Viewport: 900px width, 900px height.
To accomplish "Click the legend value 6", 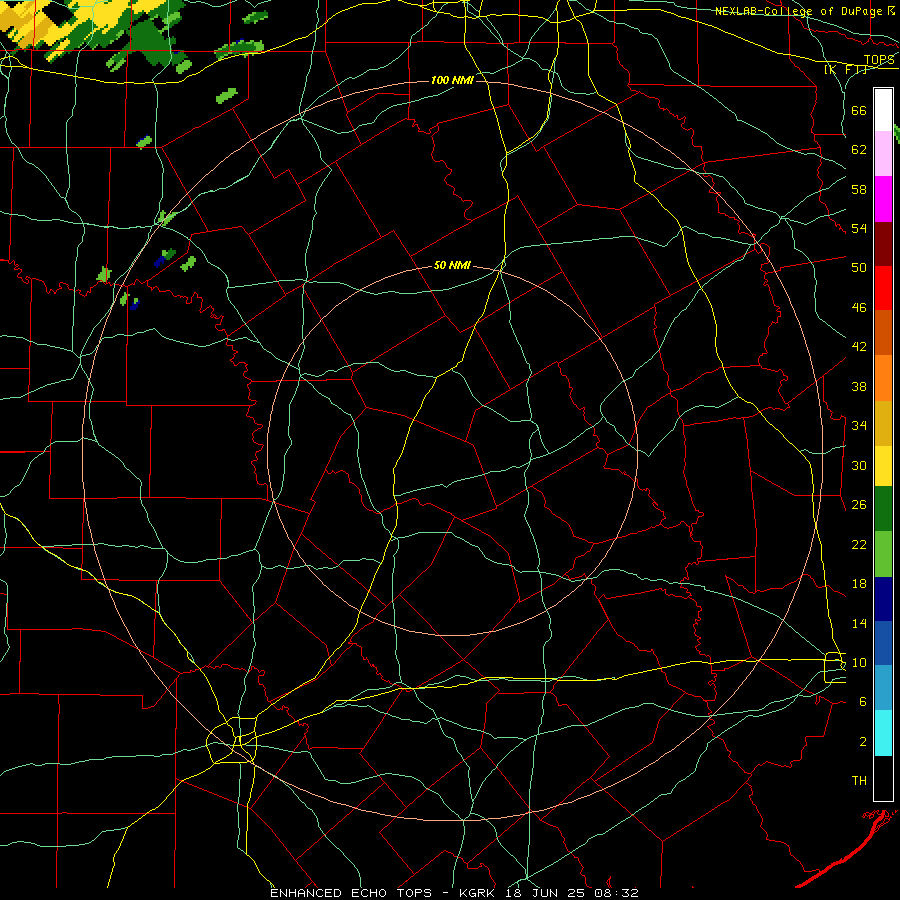I will tap(863, 701).
